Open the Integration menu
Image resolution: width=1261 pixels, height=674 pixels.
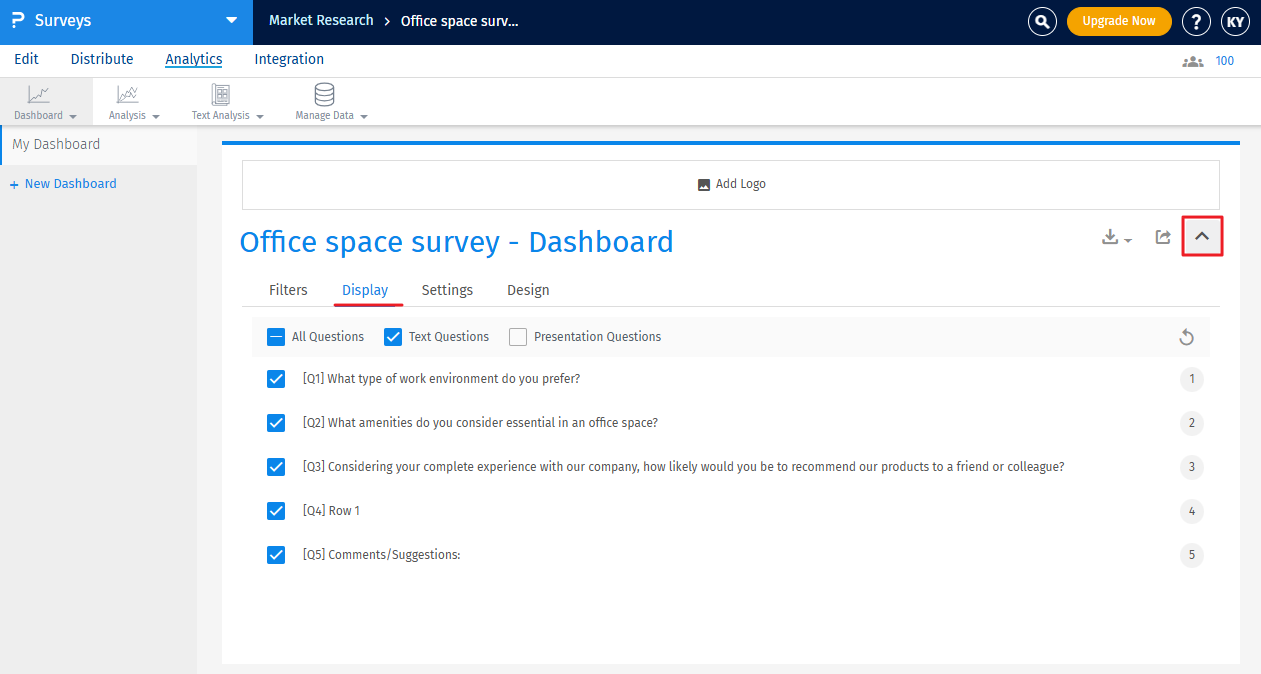coord(289,59)
